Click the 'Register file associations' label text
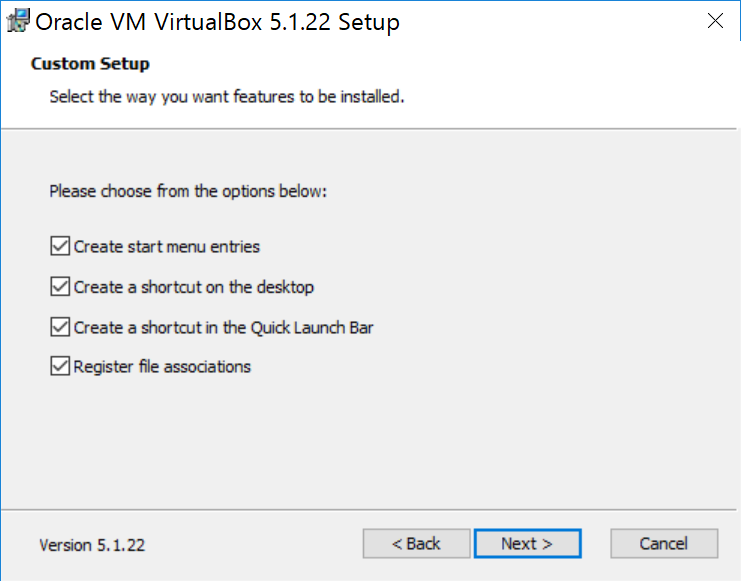741x581 pixels. tap(162, 367)
